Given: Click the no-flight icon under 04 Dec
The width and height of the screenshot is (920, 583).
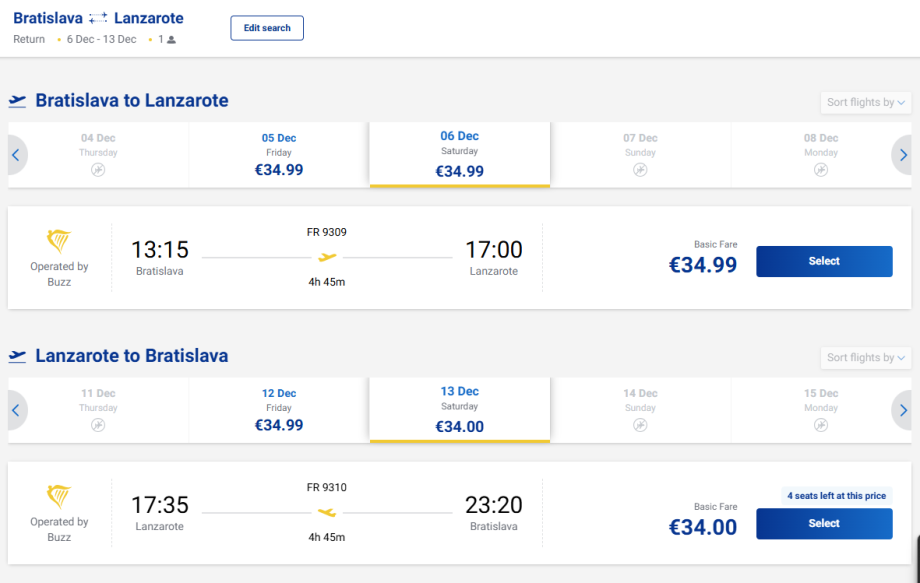Looking at the screenshot, I should click(x=98, y=170).
